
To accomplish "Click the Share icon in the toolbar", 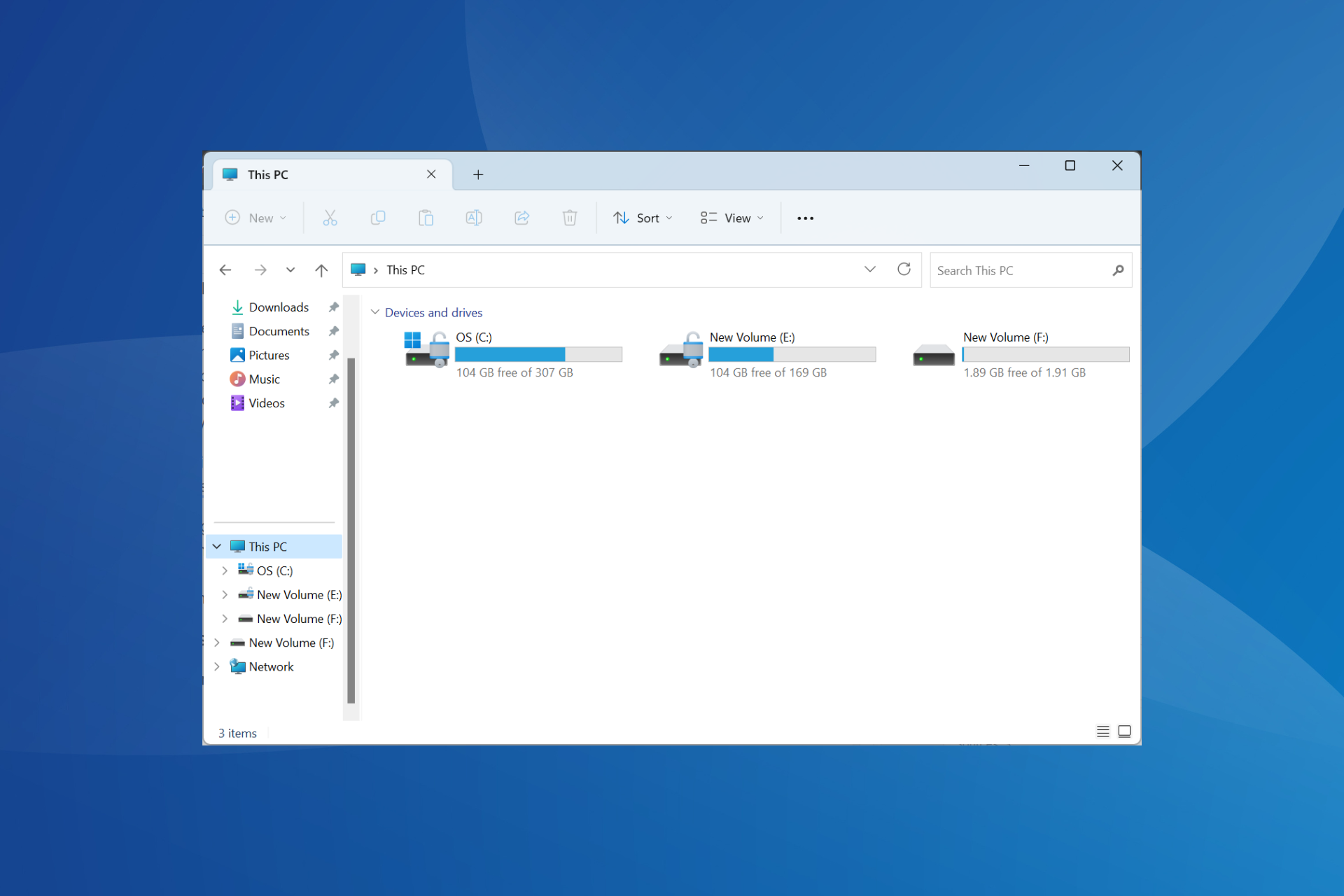I will point(521,218).
